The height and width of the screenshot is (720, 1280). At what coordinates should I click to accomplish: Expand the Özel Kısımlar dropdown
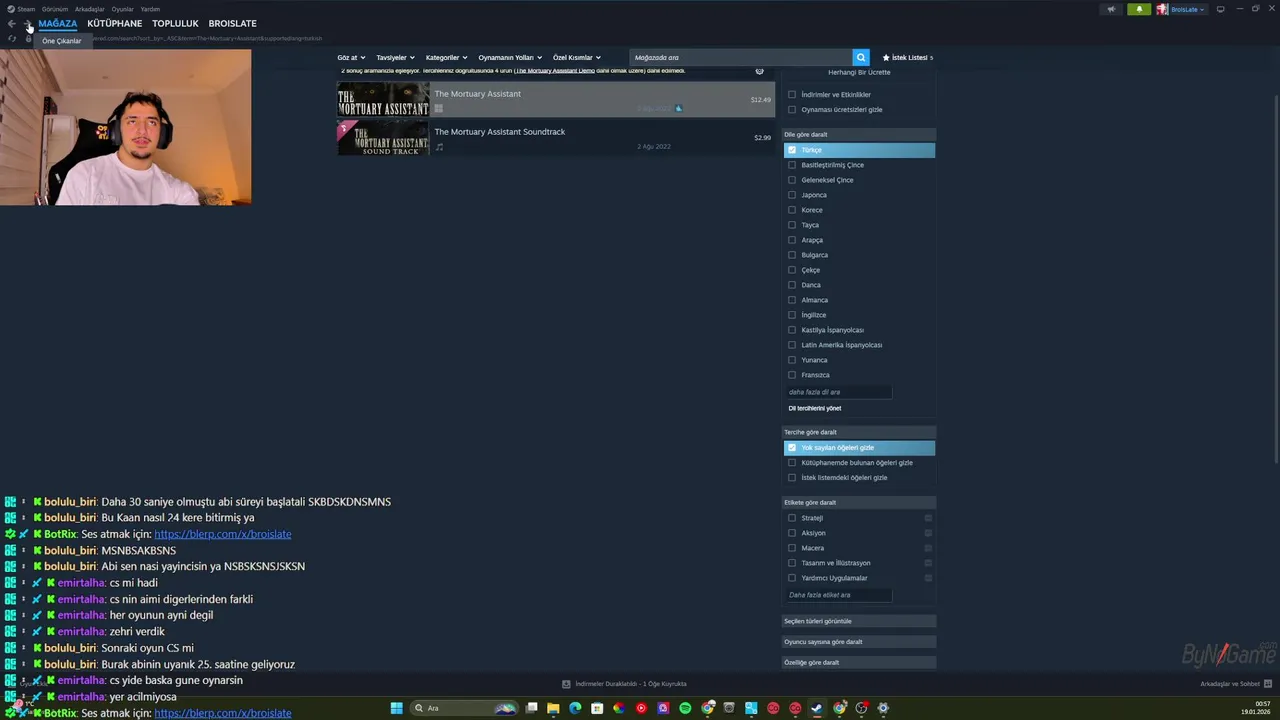(x=577, y=58)
